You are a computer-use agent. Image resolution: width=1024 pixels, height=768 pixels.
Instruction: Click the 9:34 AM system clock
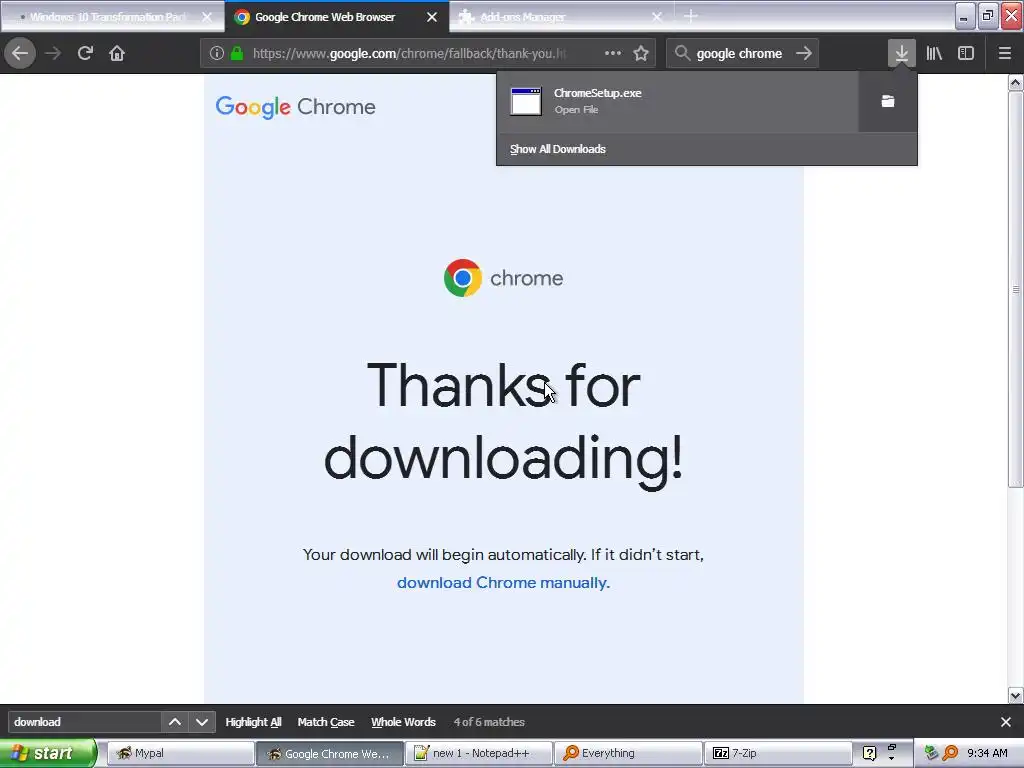pos(987,753)
